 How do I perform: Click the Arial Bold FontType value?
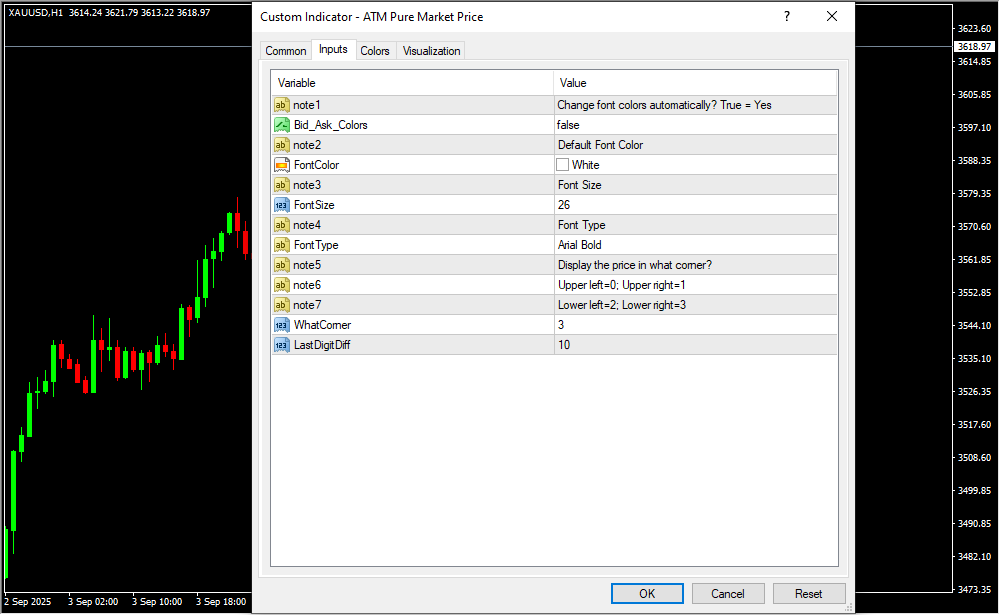[694, 245]
